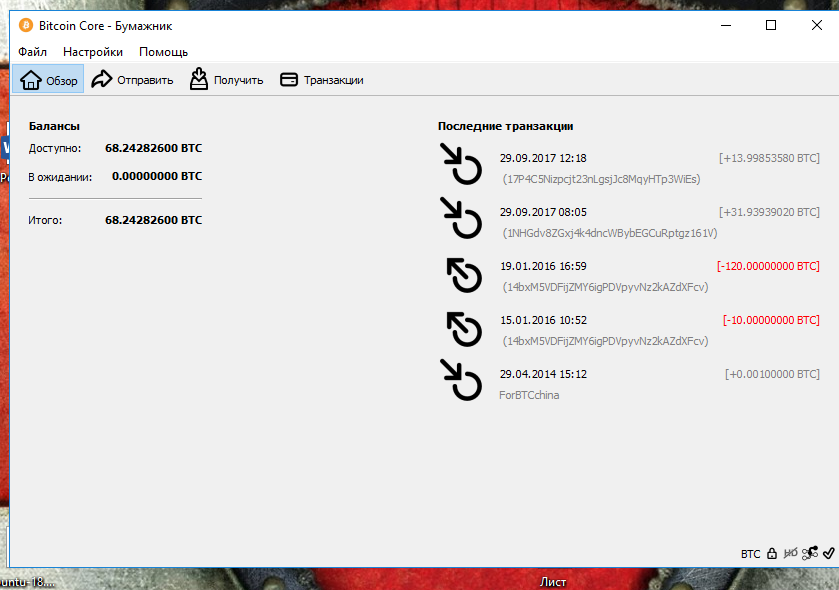Click the Итого total 68.24282600 BTC
The height and width of the screenshot is (590, 839).
point(154,220)
